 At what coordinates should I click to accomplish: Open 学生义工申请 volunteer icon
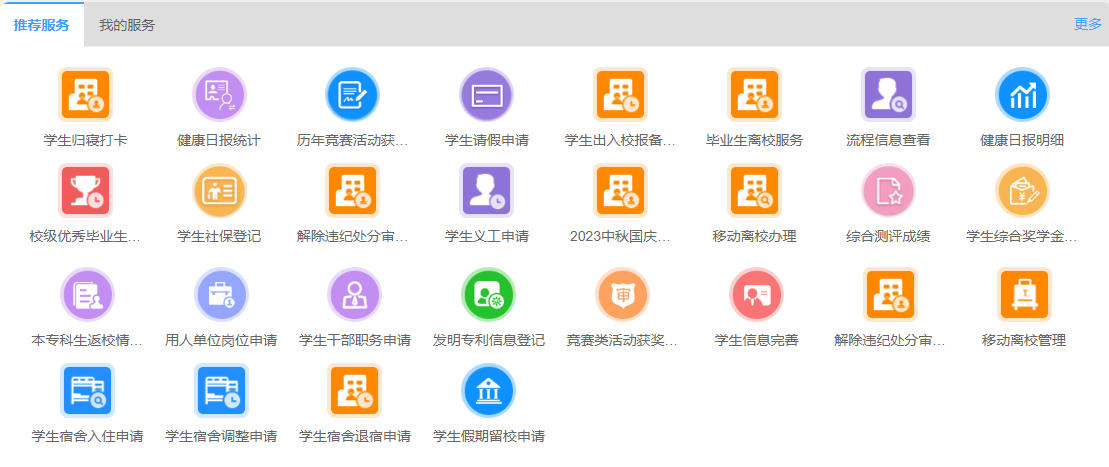[486, 191]
